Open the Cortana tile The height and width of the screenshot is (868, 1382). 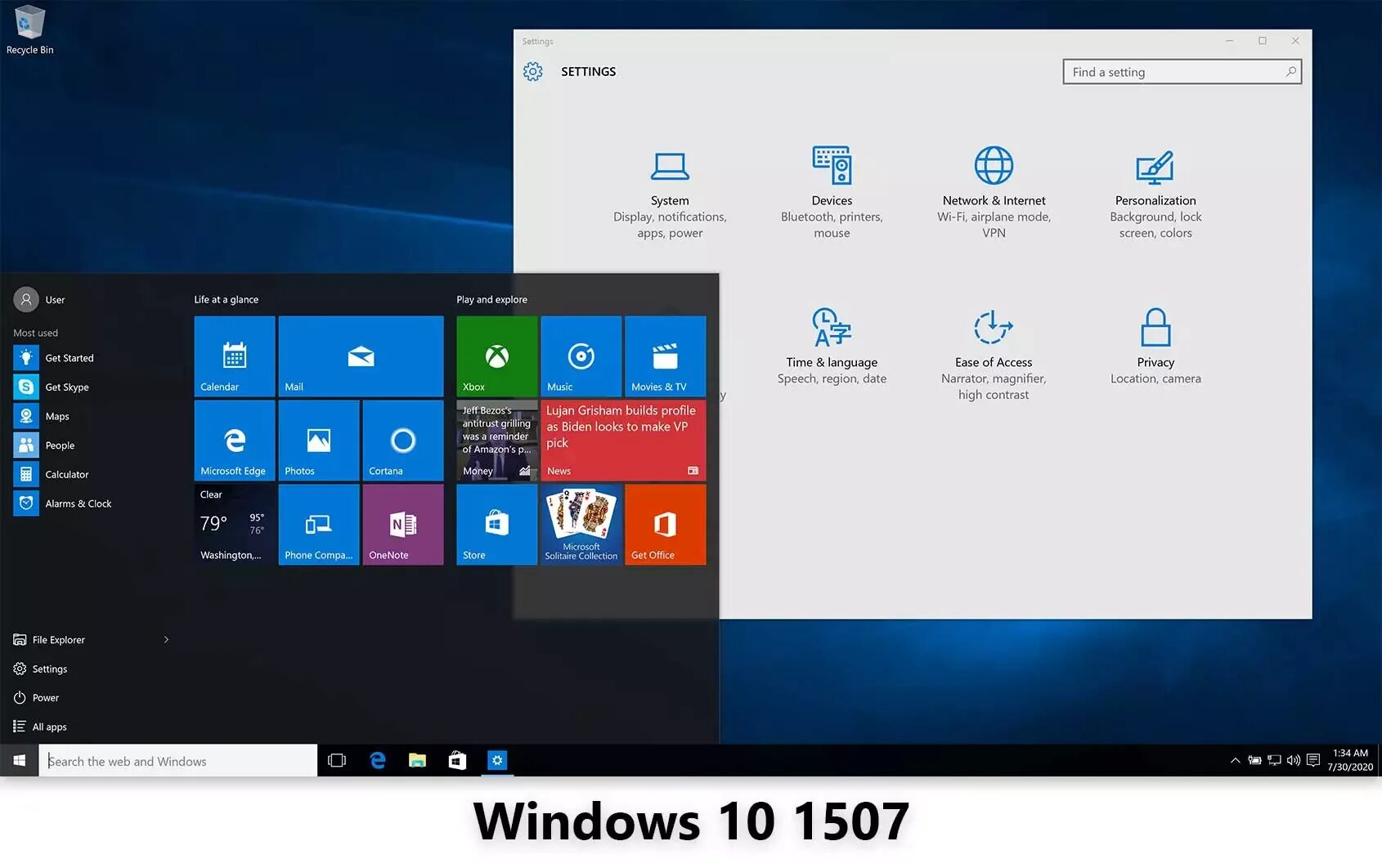click(403, 441)
